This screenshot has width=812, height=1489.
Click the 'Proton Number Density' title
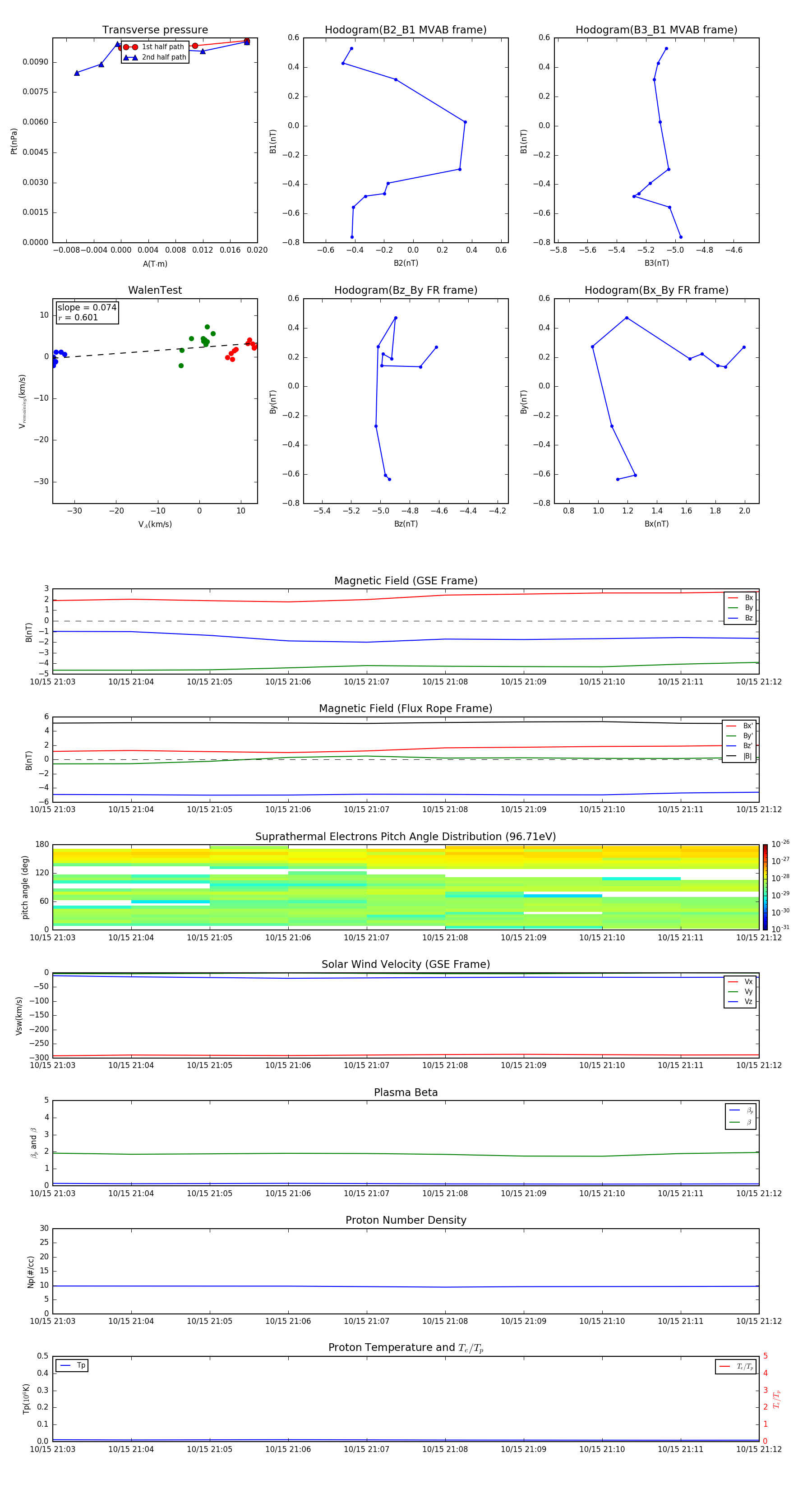[x=406, y=1220]
